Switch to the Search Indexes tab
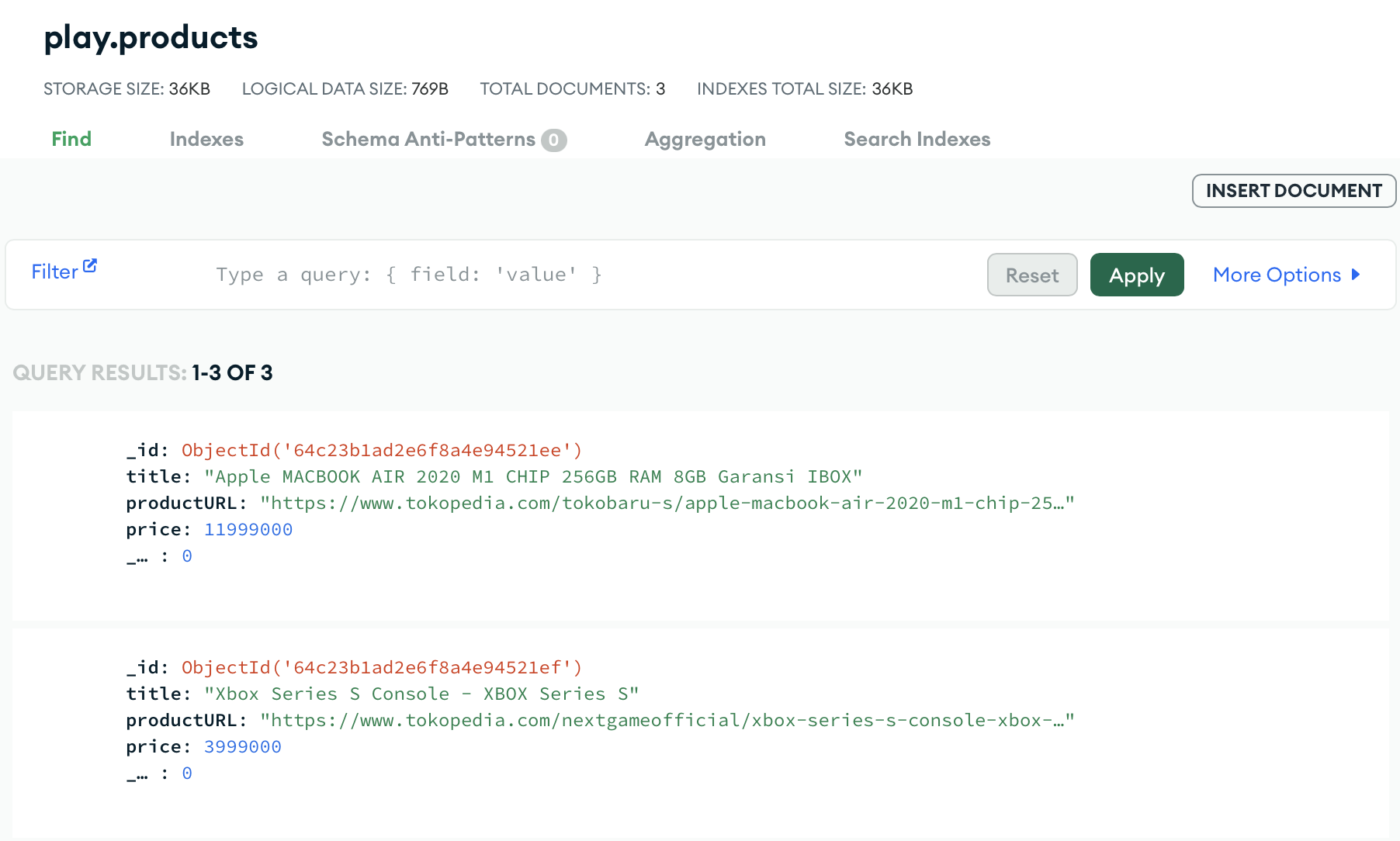The width and height of the screenshot is (1400, 841). click(917, 139)
